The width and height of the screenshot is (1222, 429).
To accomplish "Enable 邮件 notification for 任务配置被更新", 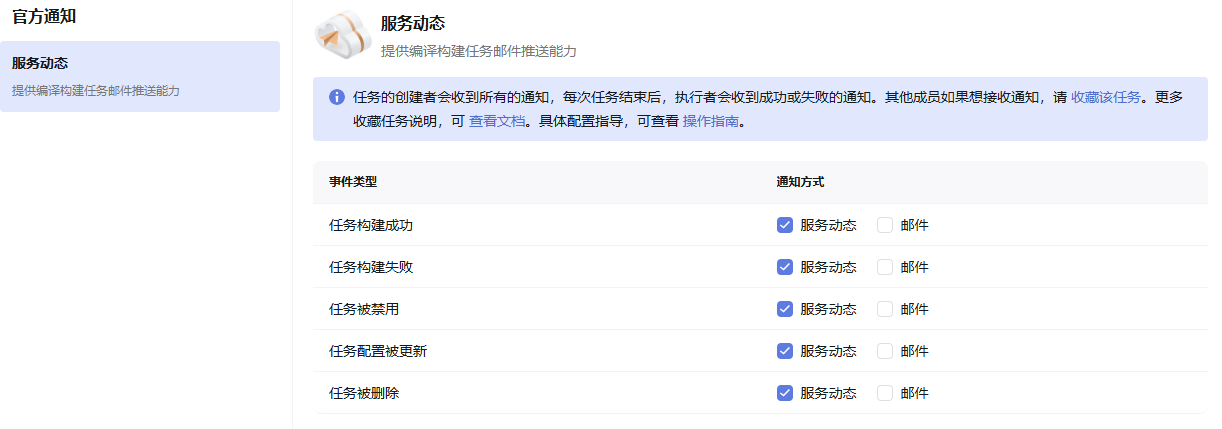I will (885, 351).
